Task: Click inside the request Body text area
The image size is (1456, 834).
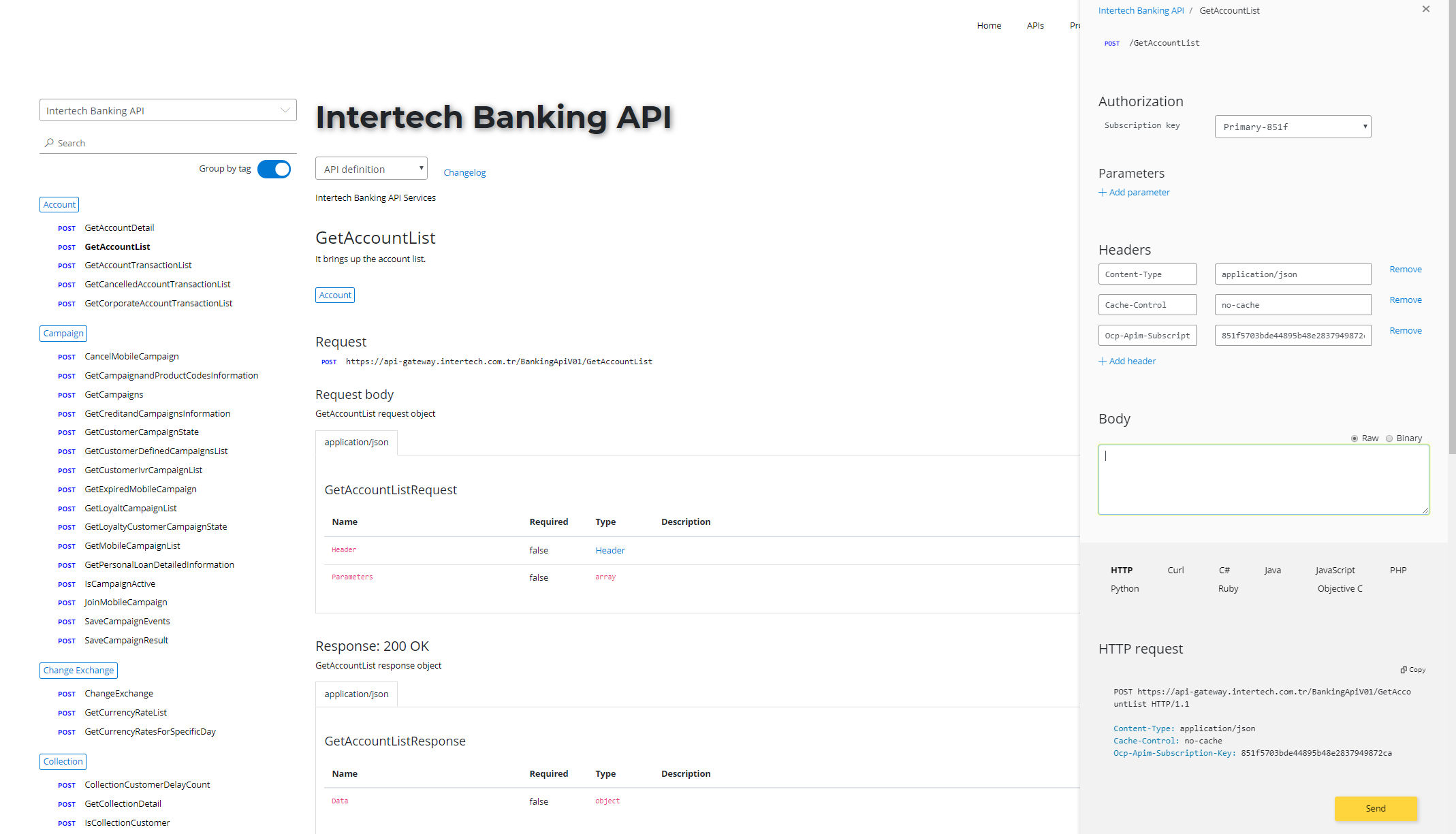Action: [1263, 480]
